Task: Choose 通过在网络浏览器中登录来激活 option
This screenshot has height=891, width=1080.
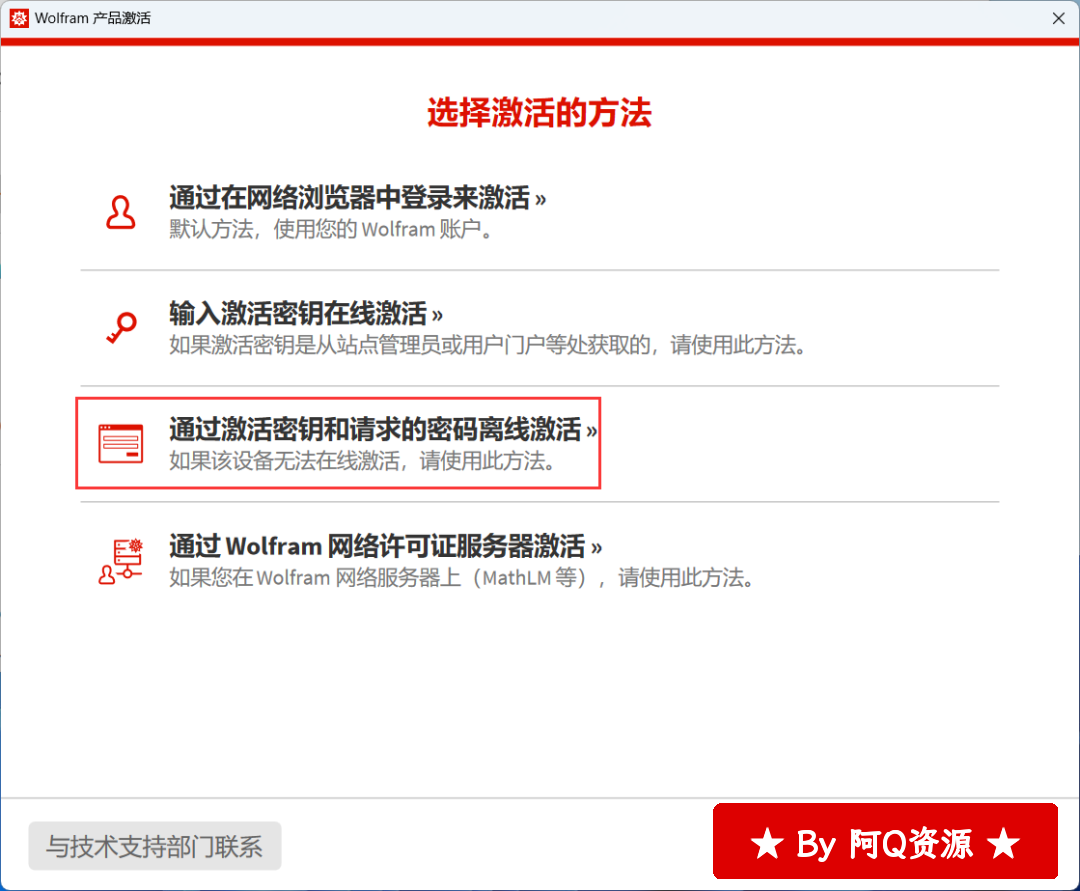Action: 357,198
